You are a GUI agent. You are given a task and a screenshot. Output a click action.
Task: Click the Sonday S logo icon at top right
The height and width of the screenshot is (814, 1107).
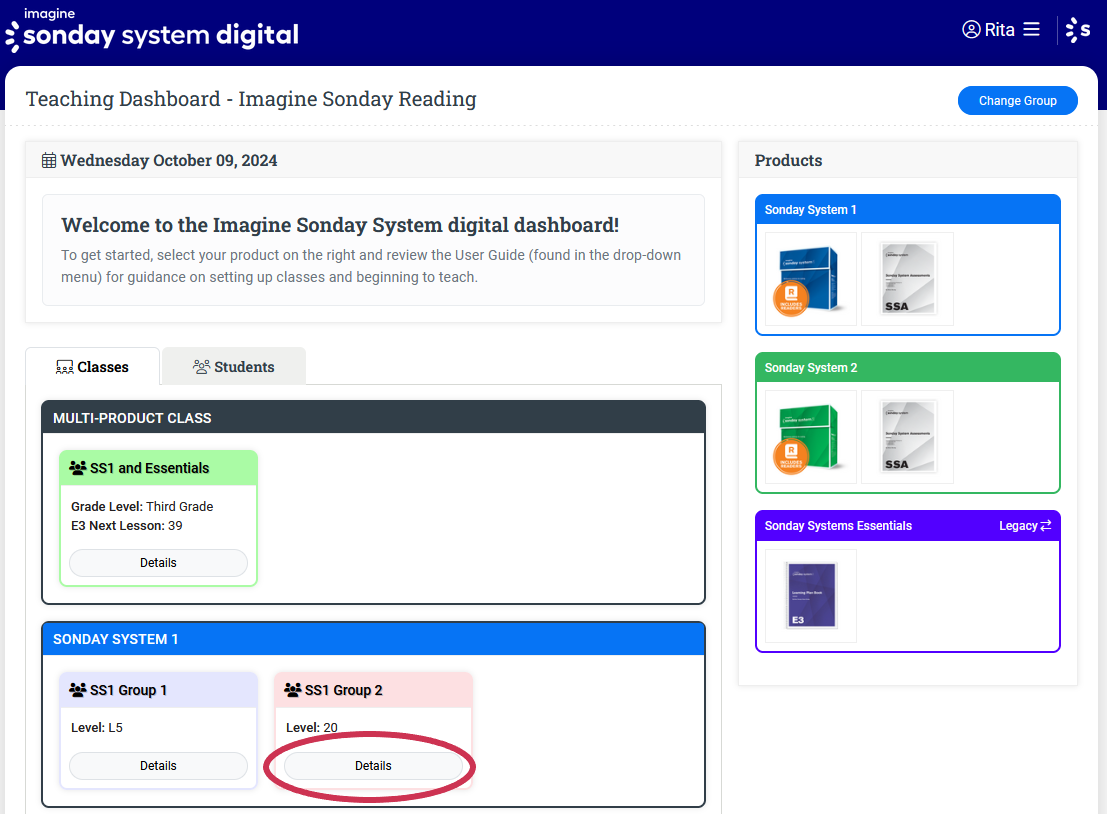tap(1078, 30)
